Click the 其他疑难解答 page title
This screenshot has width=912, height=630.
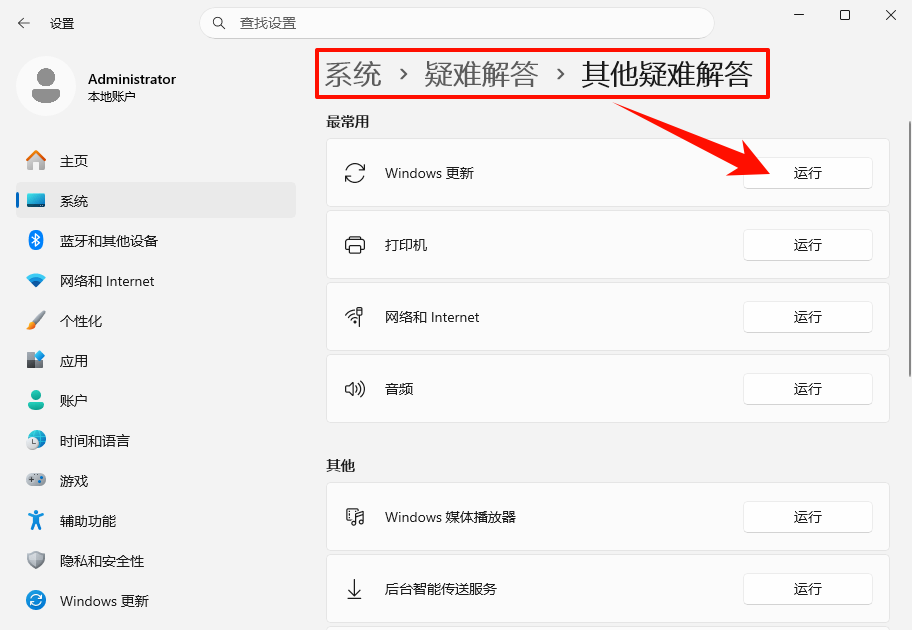[x=667, y=74]
